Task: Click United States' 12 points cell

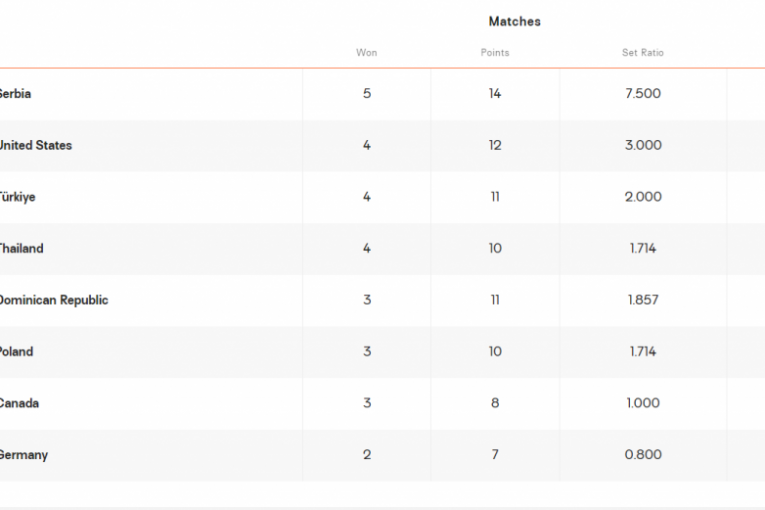Action: [495, 145]
